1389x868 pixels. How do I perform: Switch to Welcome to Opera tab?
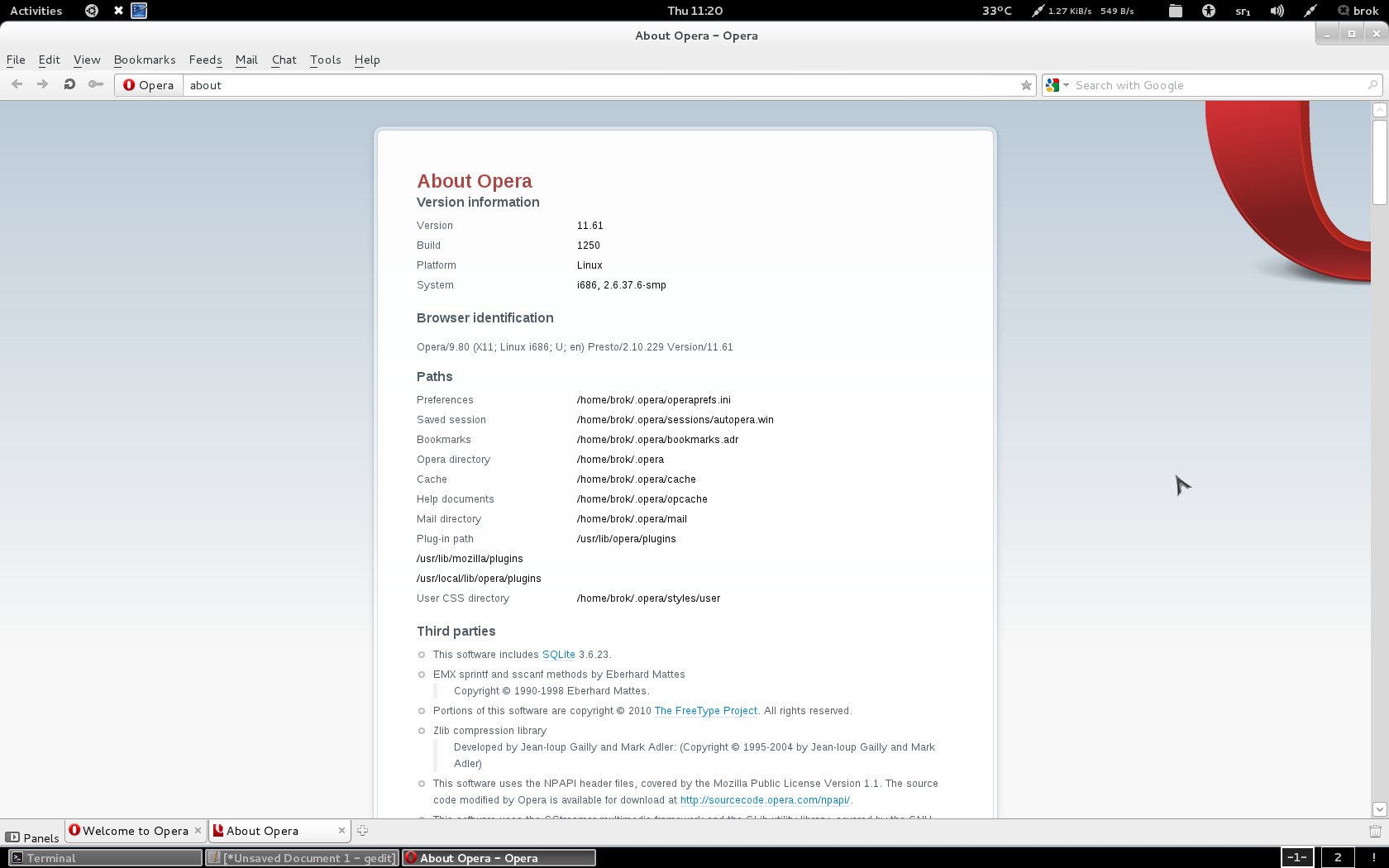click(135, 831)
